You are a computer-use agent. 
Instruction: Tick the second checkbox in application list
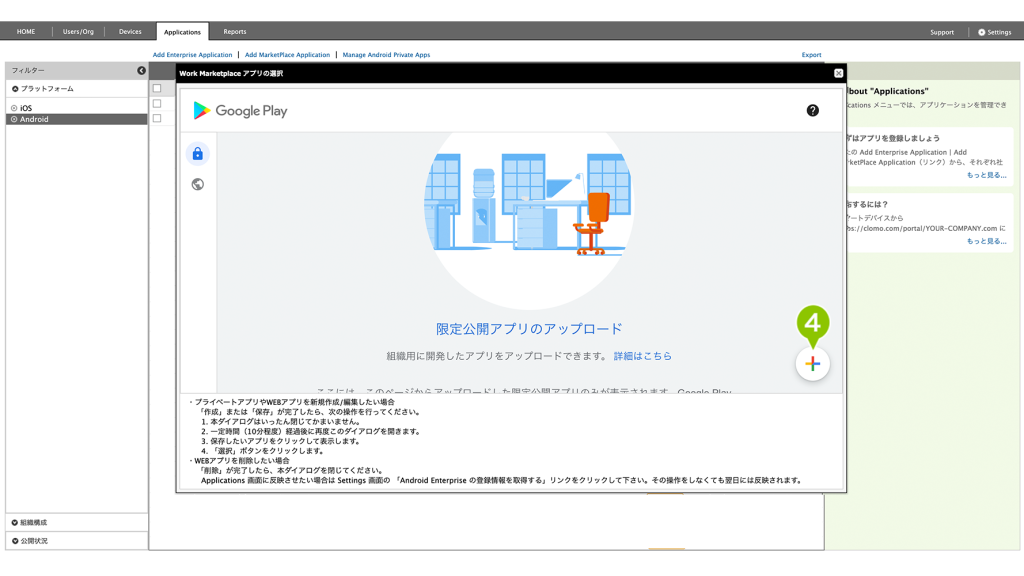(157, 103)
